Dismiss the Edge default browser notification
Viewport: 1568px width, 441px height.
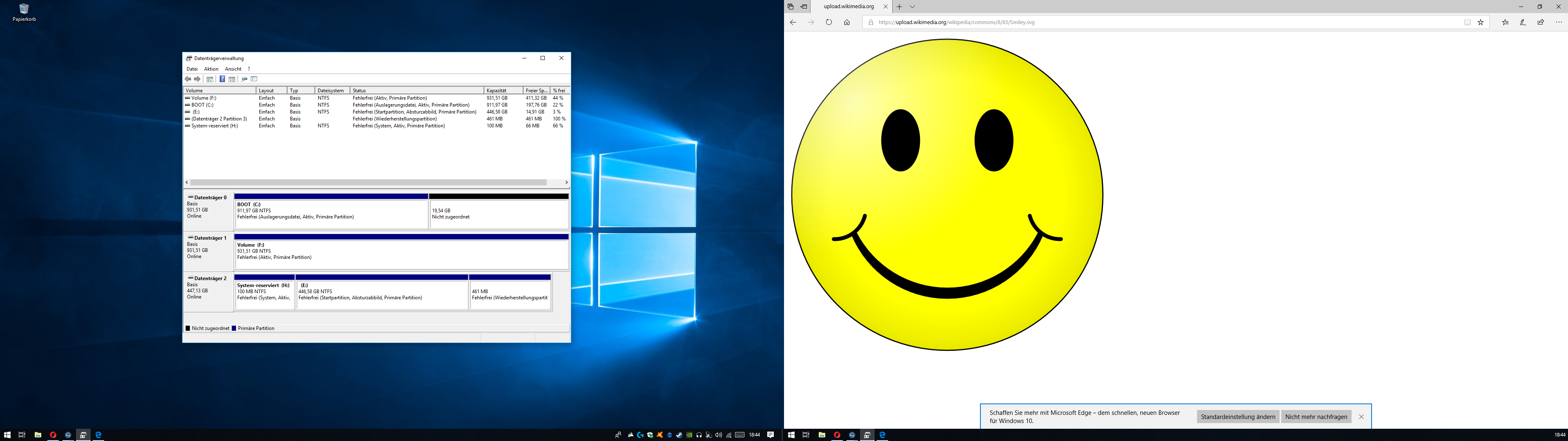[1361, 416]
